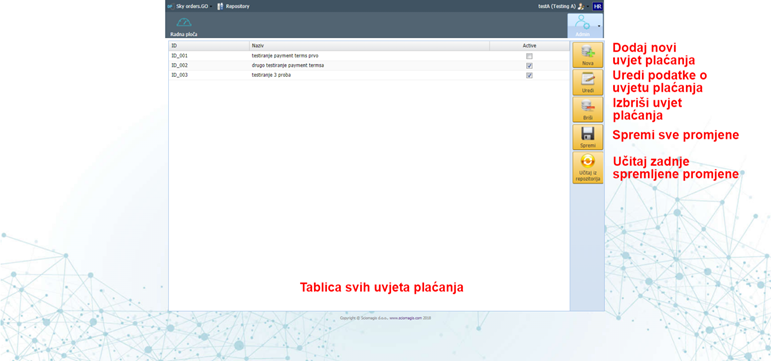Click the Spremi save button
771x361 pixels.
click(x=588, y=137)
